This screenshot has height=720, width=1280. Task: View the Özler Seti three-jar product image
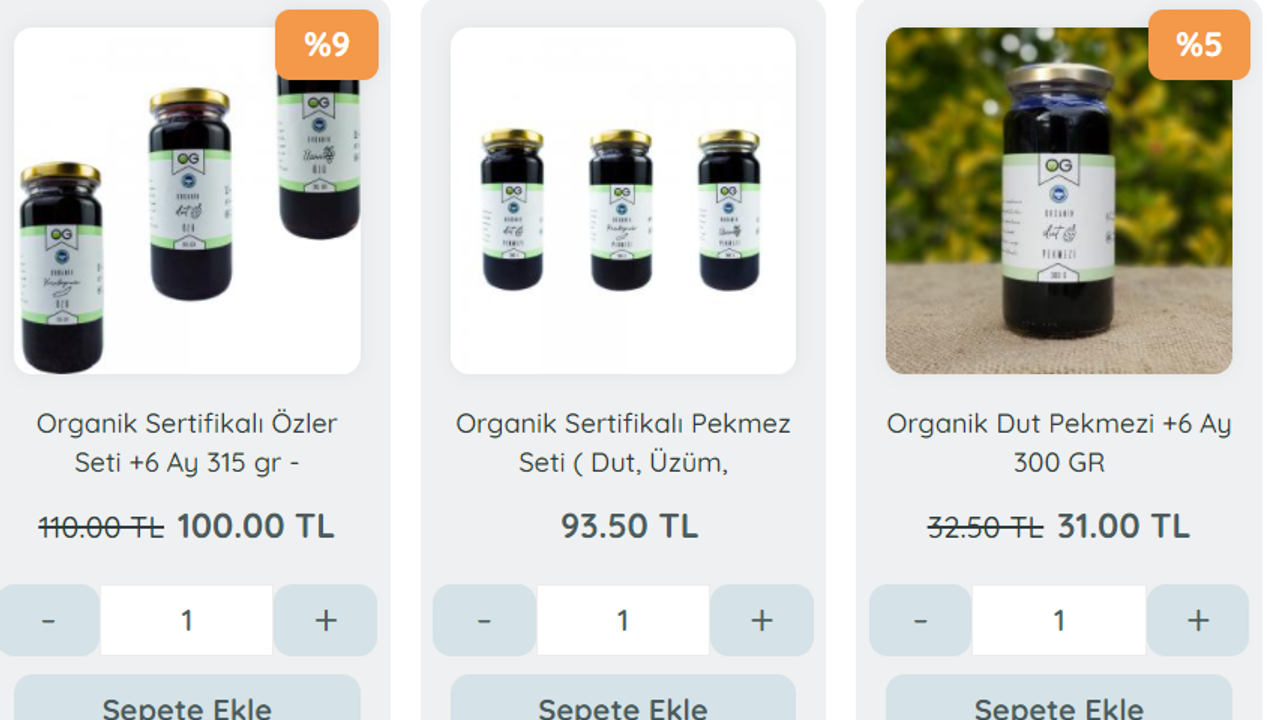coord(187,201)
